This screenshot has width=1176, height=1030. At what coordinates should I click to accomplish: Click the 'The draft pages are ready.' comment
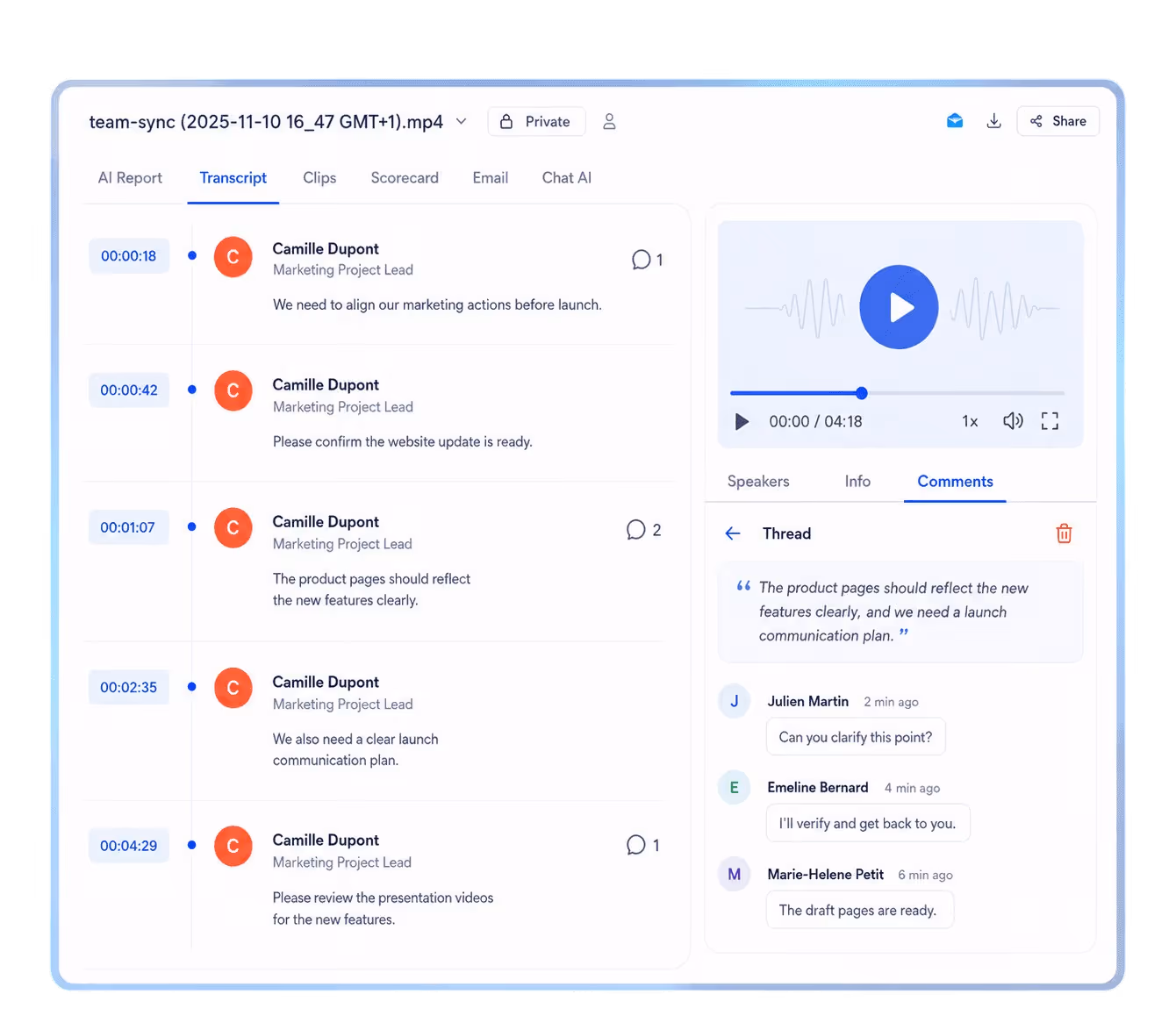pyautogui.click(x=859, y=910)
